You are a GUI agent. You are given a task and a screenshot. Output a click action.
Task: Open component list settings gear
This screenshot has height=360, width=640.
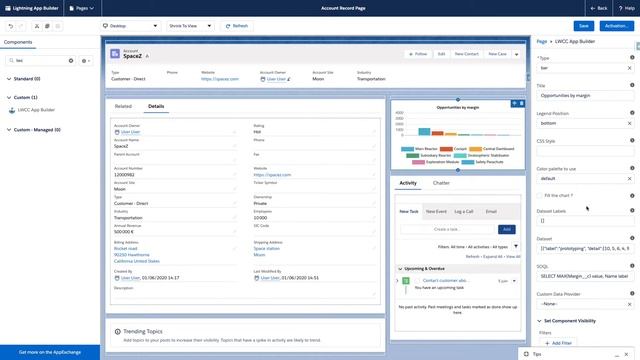(x=86, y=61)
